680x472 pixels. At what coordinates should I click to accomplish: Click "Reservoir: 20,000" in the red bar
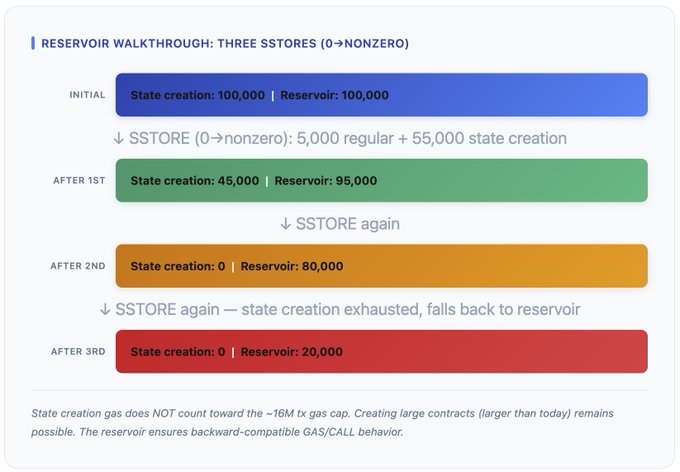click(292, 352)
